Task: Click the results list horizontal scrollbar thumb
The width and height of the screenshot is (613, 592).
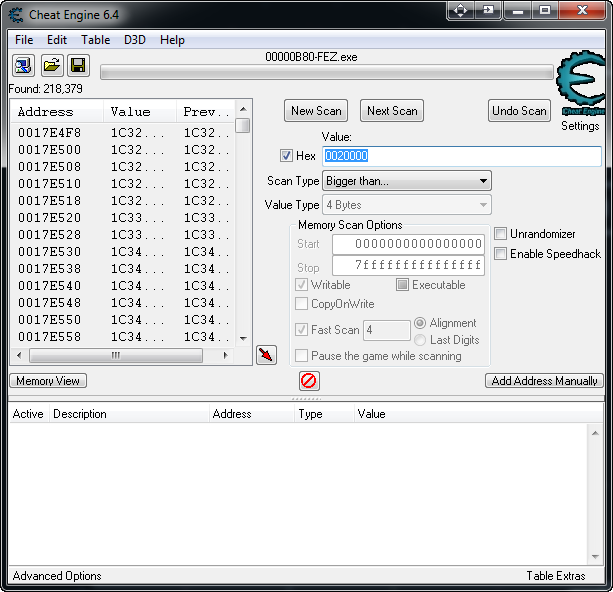Action: pyautogui.click(x=116, y=355)
